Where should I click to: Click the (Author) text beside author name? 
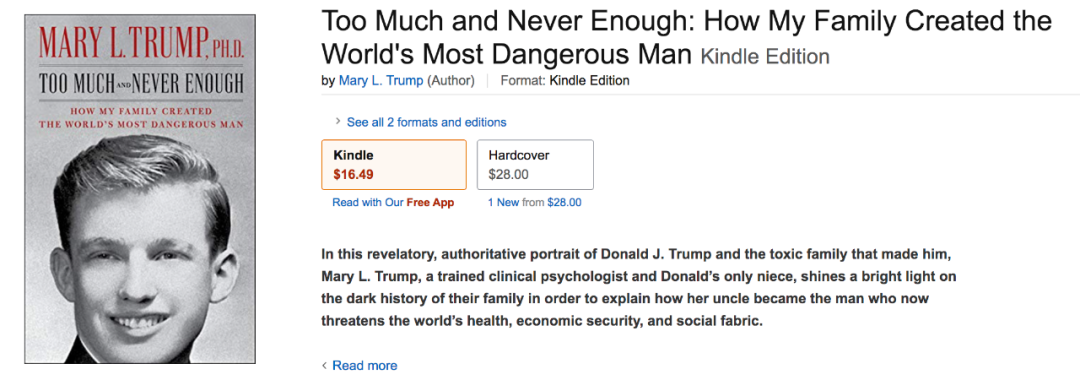tap(451, 81)
